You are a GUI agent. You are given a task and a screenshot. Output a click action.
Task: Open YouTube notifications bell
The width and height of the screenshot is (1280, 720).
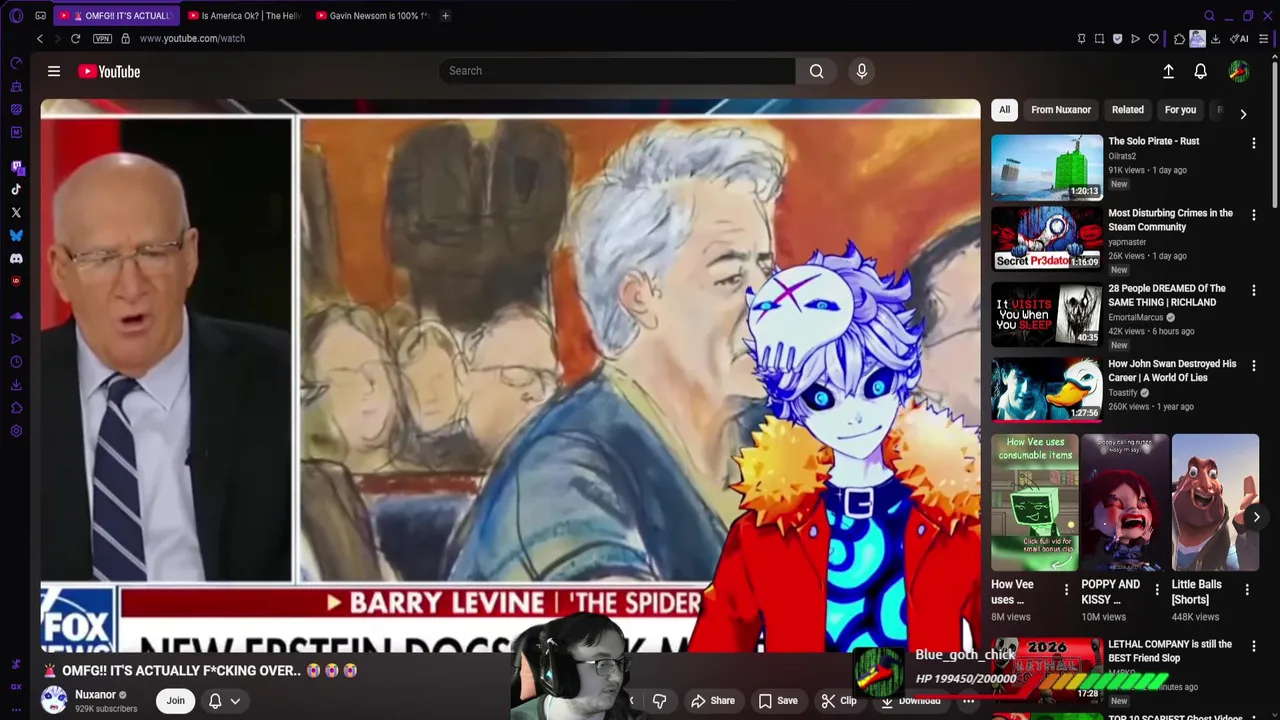(1201, 71)
